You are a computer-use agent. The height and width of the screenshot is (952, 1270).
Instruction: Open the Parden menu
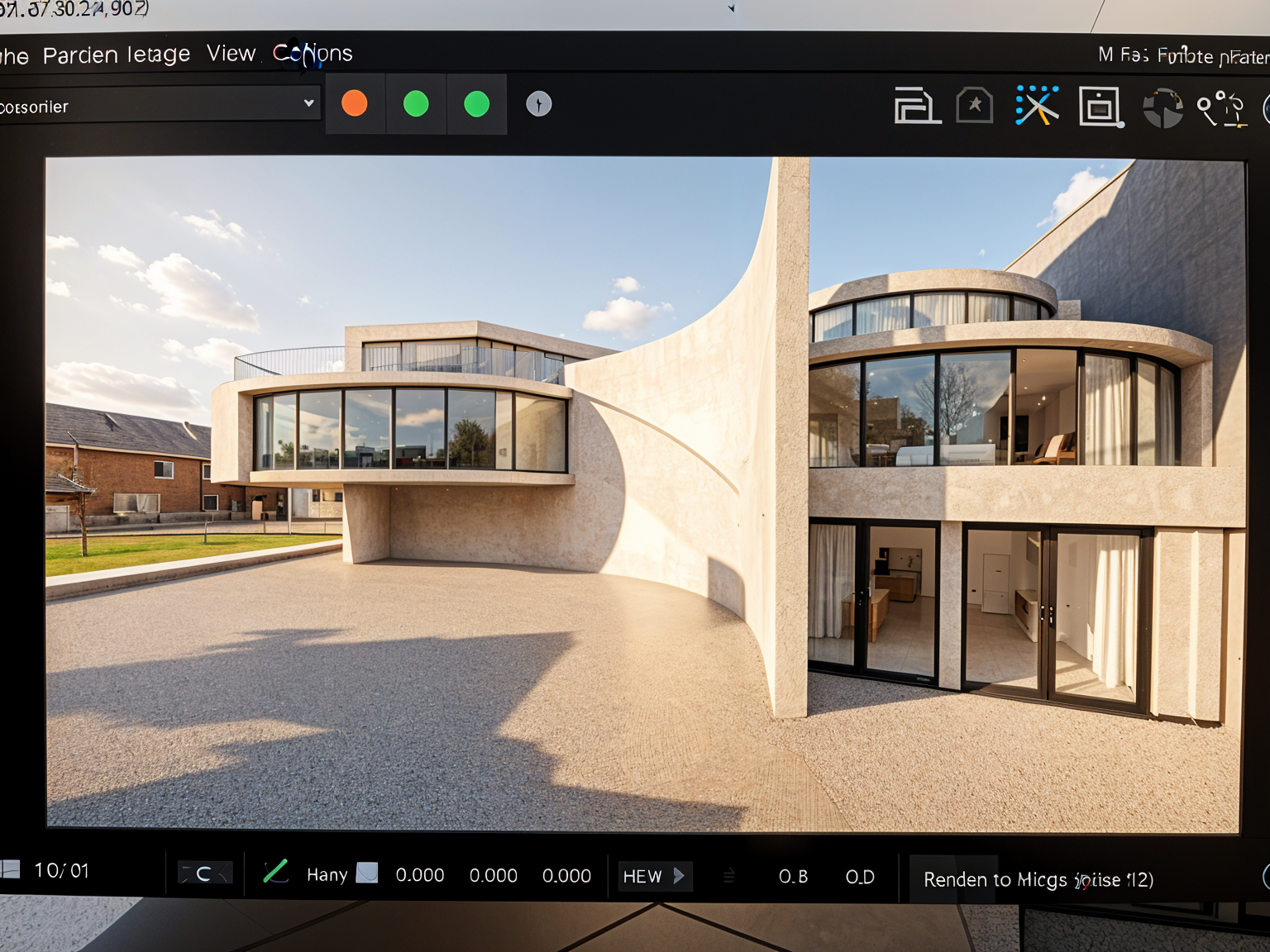[80, 55]
